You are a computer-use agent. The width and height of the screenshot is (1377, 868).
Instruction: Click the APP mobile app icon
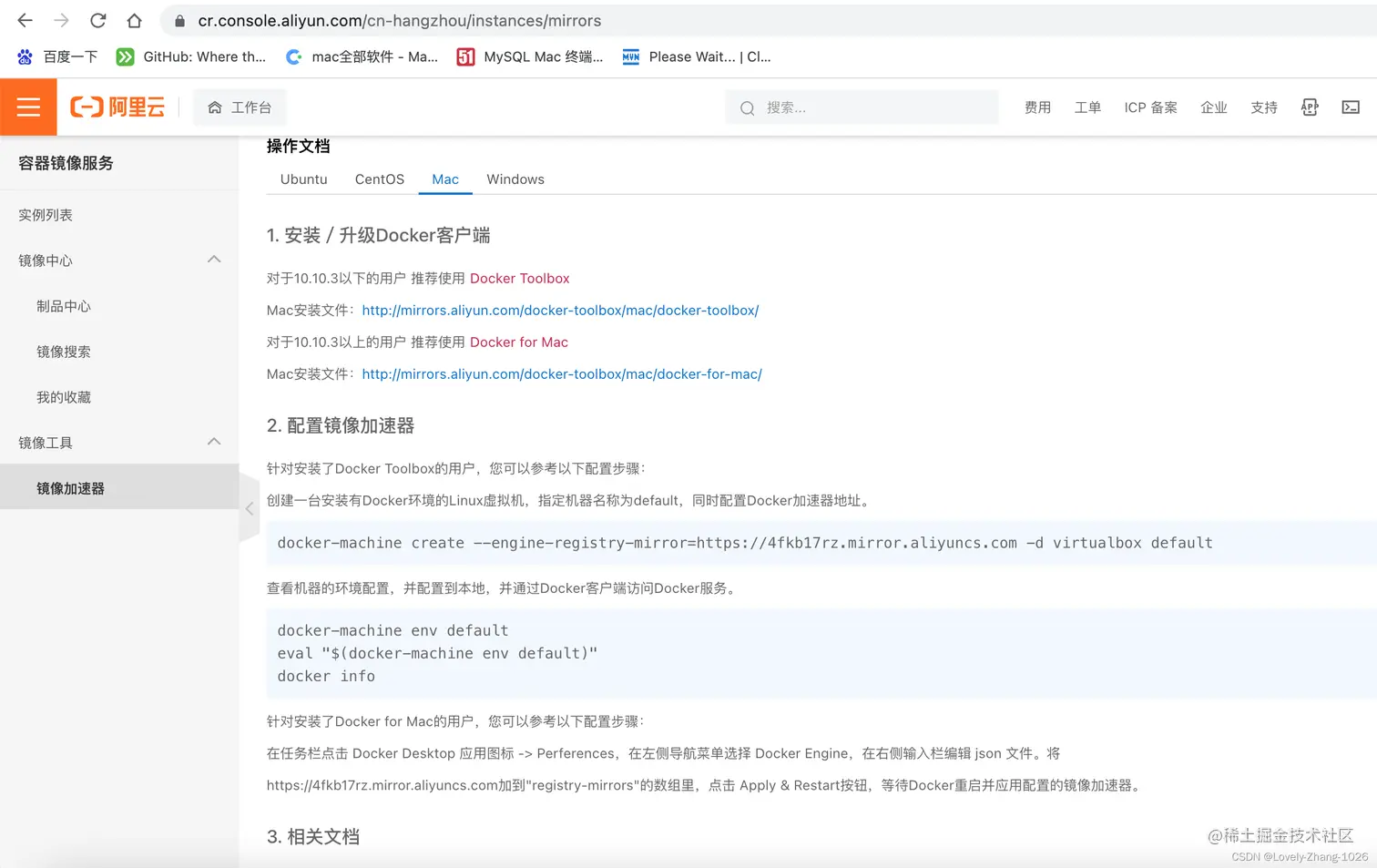click(1309, 107)
